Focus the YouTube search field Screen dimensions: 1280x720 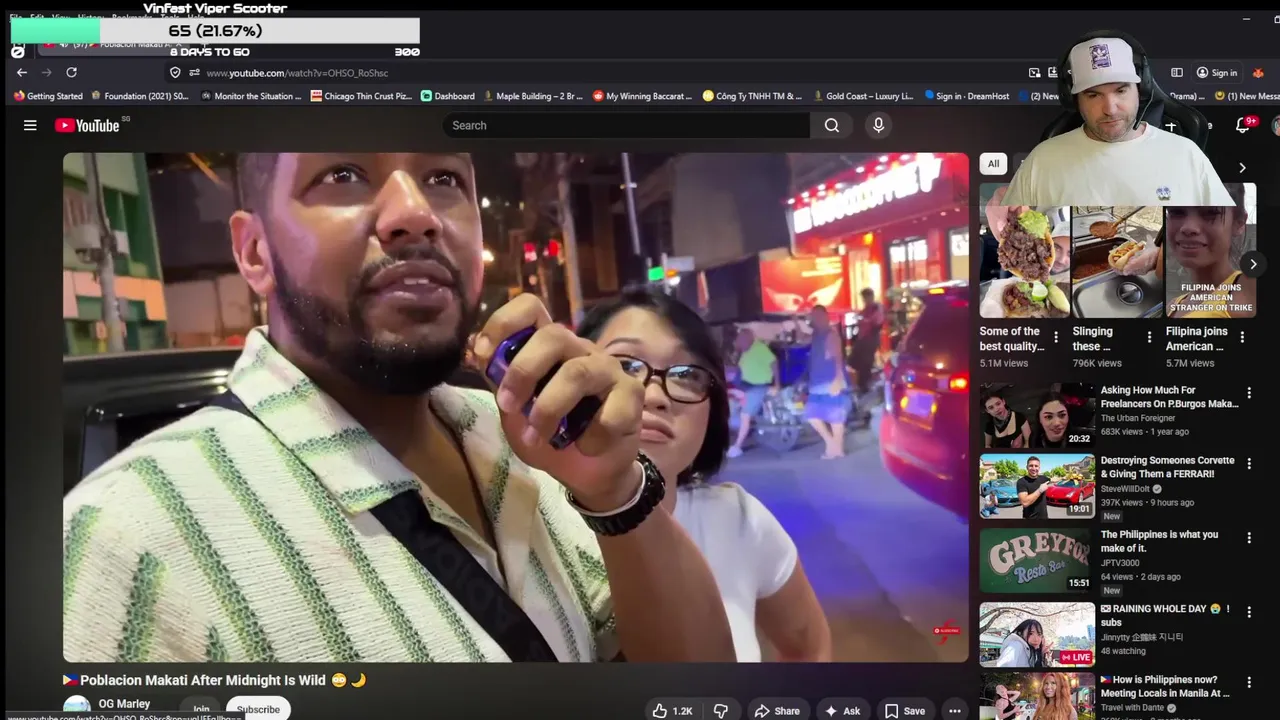pos(627,125)
